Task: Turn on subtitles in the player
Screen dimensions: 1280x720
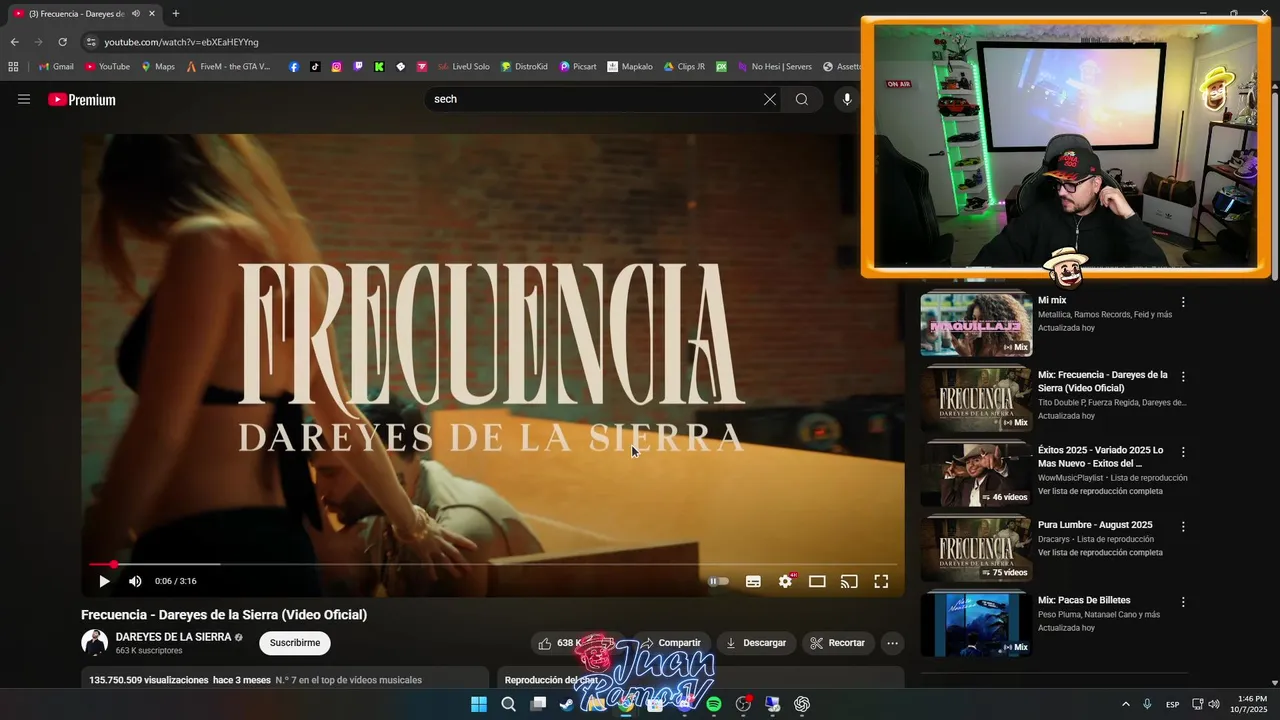Action: point(753,581)
